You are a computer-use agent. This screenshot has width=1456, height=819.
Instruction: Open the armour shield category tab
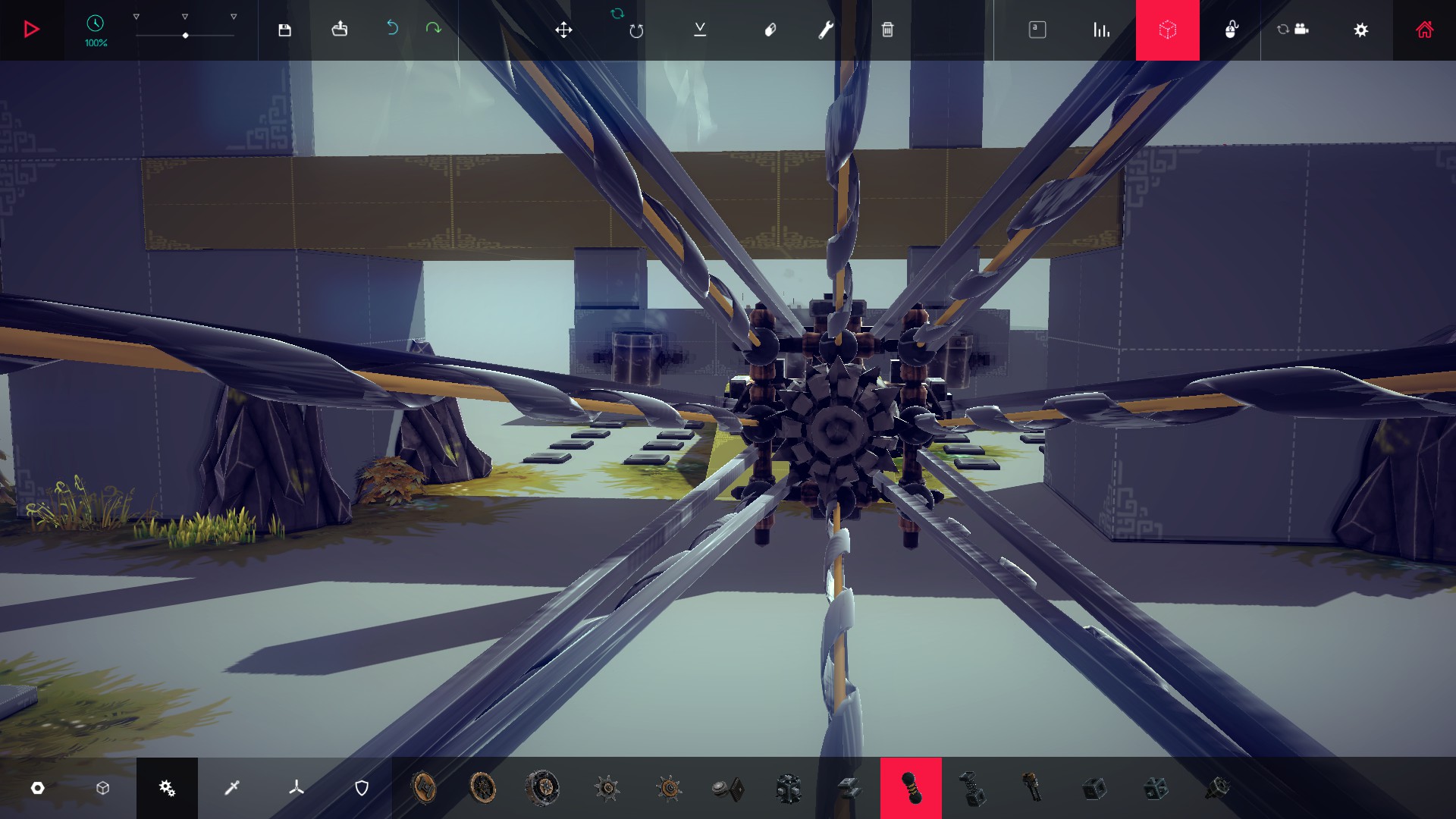(x=362, y=788)
